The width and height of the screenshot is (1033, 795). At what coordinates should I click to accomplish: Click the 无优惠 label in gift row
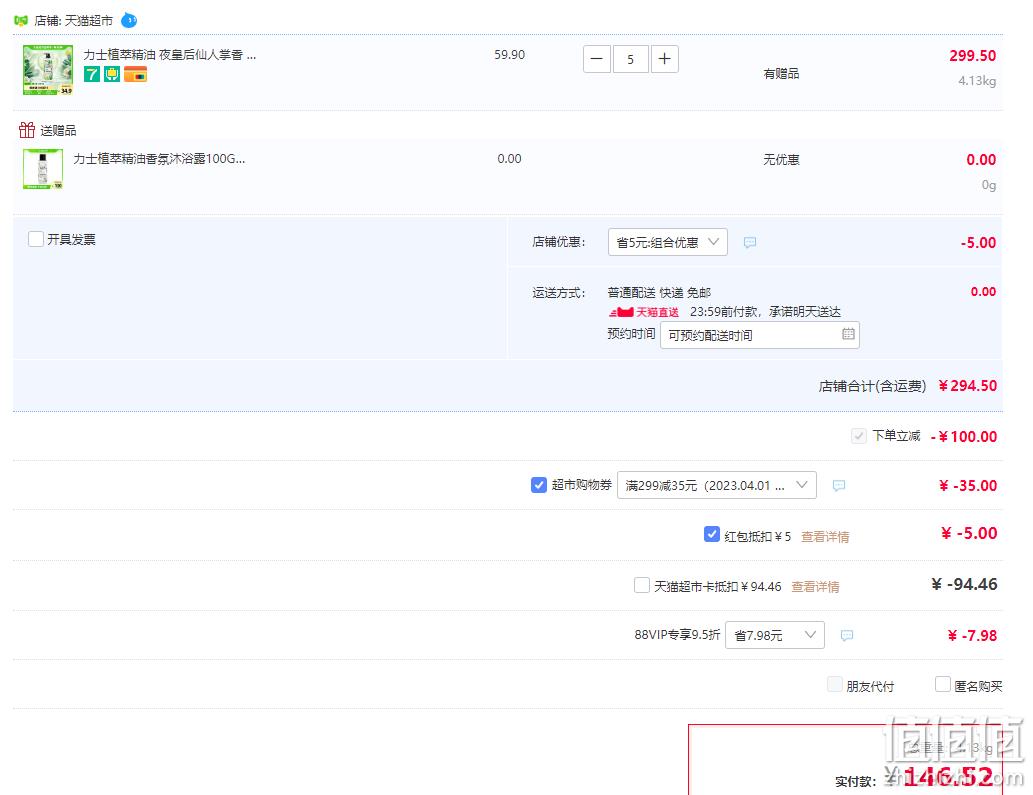[781, 159]
